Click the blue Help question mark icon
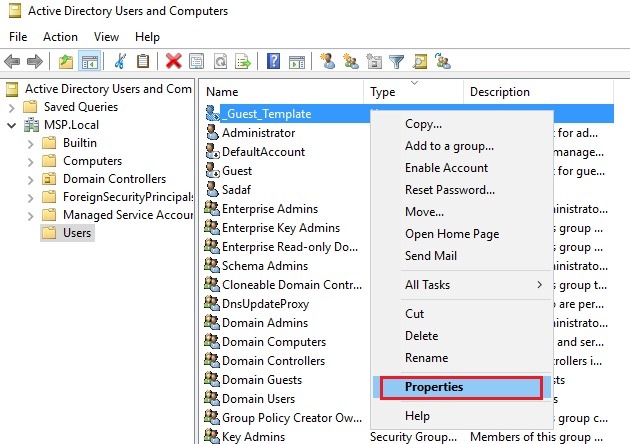 coord(272,62)
